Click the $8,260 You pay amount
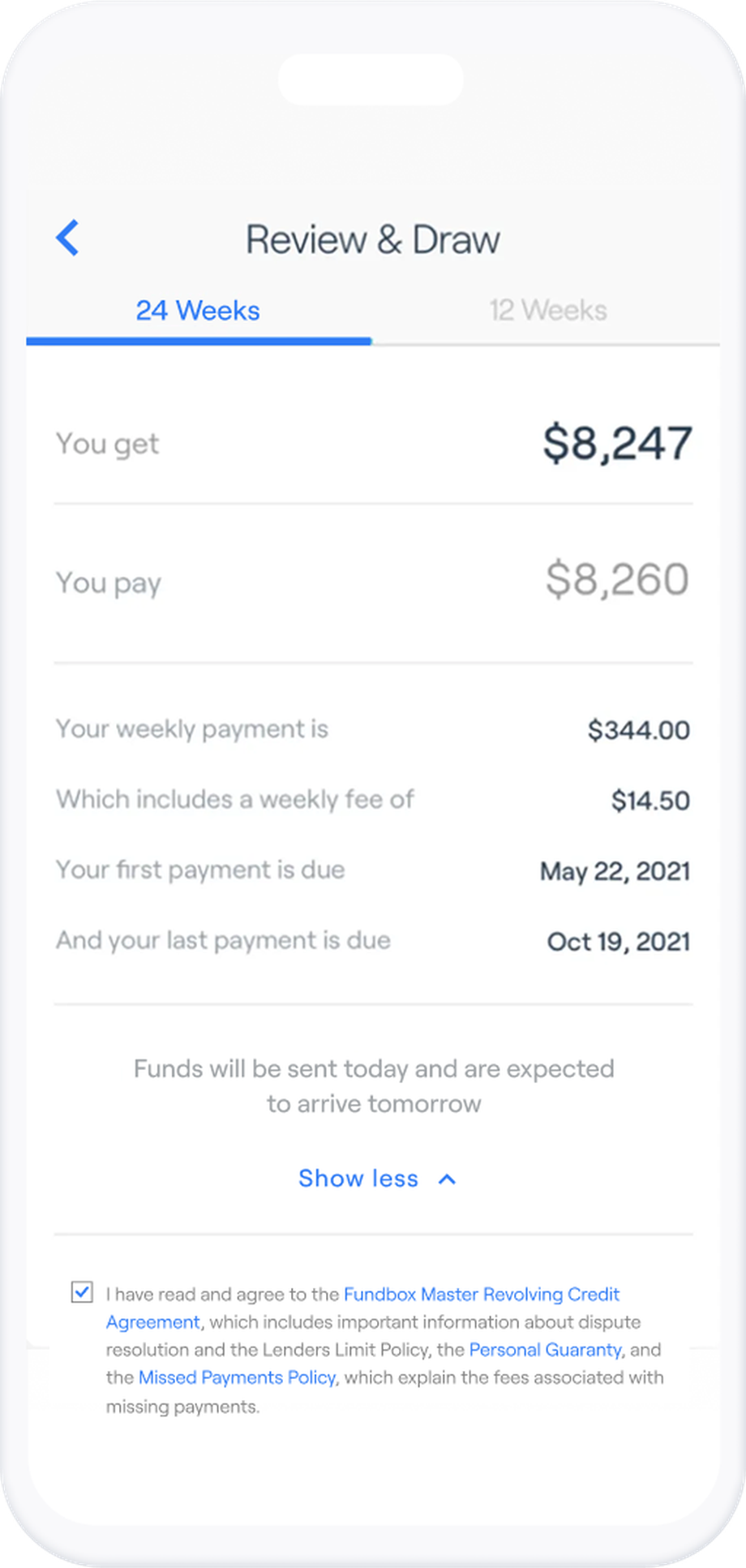 (617, 580)
